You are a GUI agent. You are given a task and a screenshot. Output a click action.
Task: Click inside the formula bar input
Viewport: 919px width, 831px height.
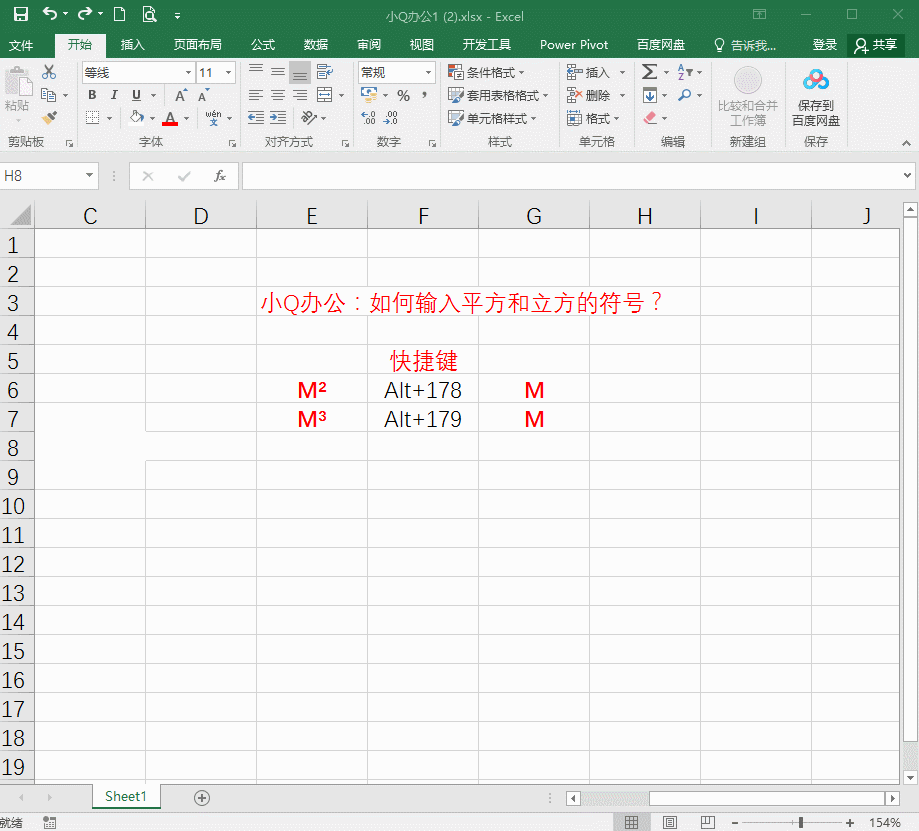click(569, 176)
